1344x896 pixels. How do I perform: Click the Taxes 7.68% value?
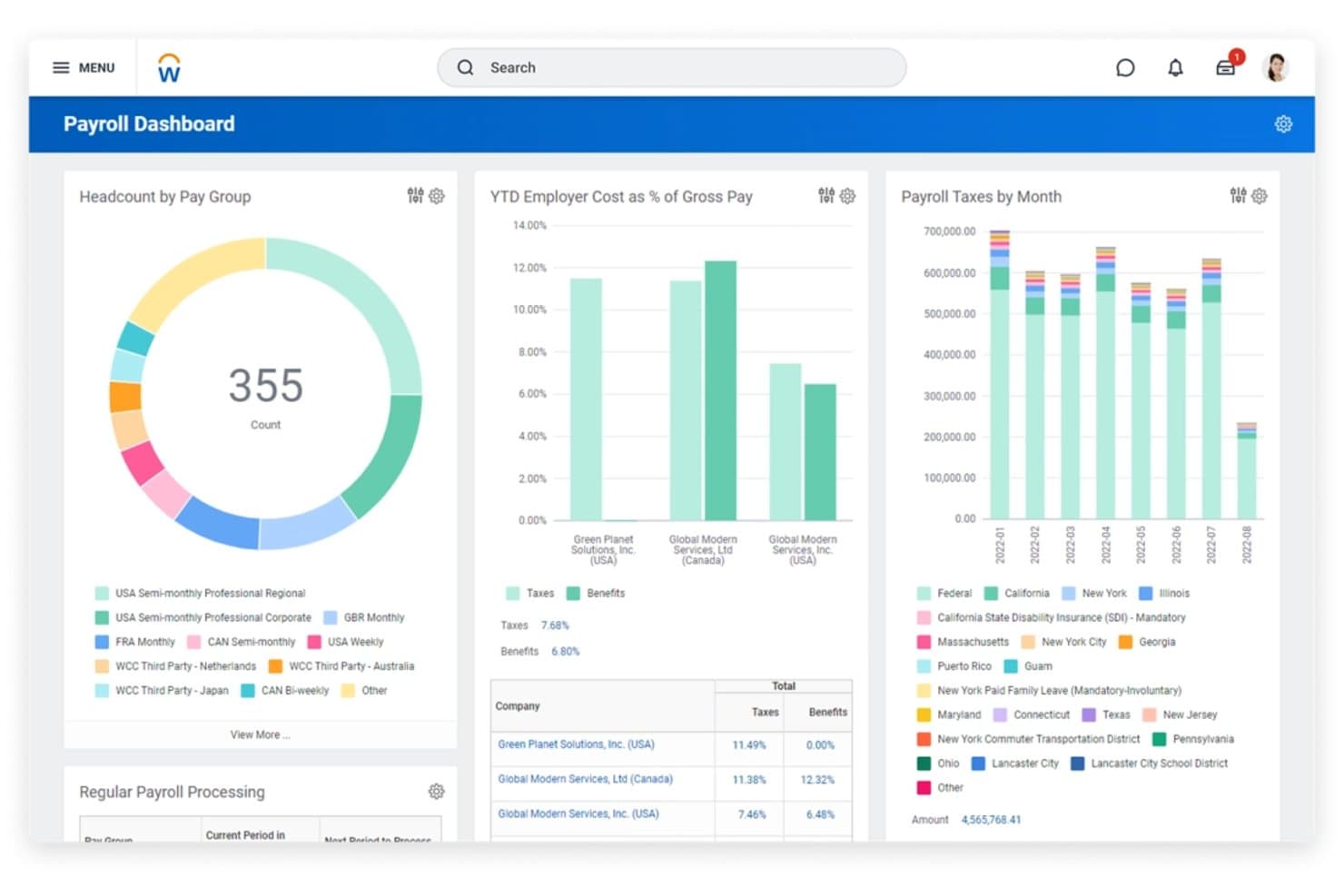[555, 625]
